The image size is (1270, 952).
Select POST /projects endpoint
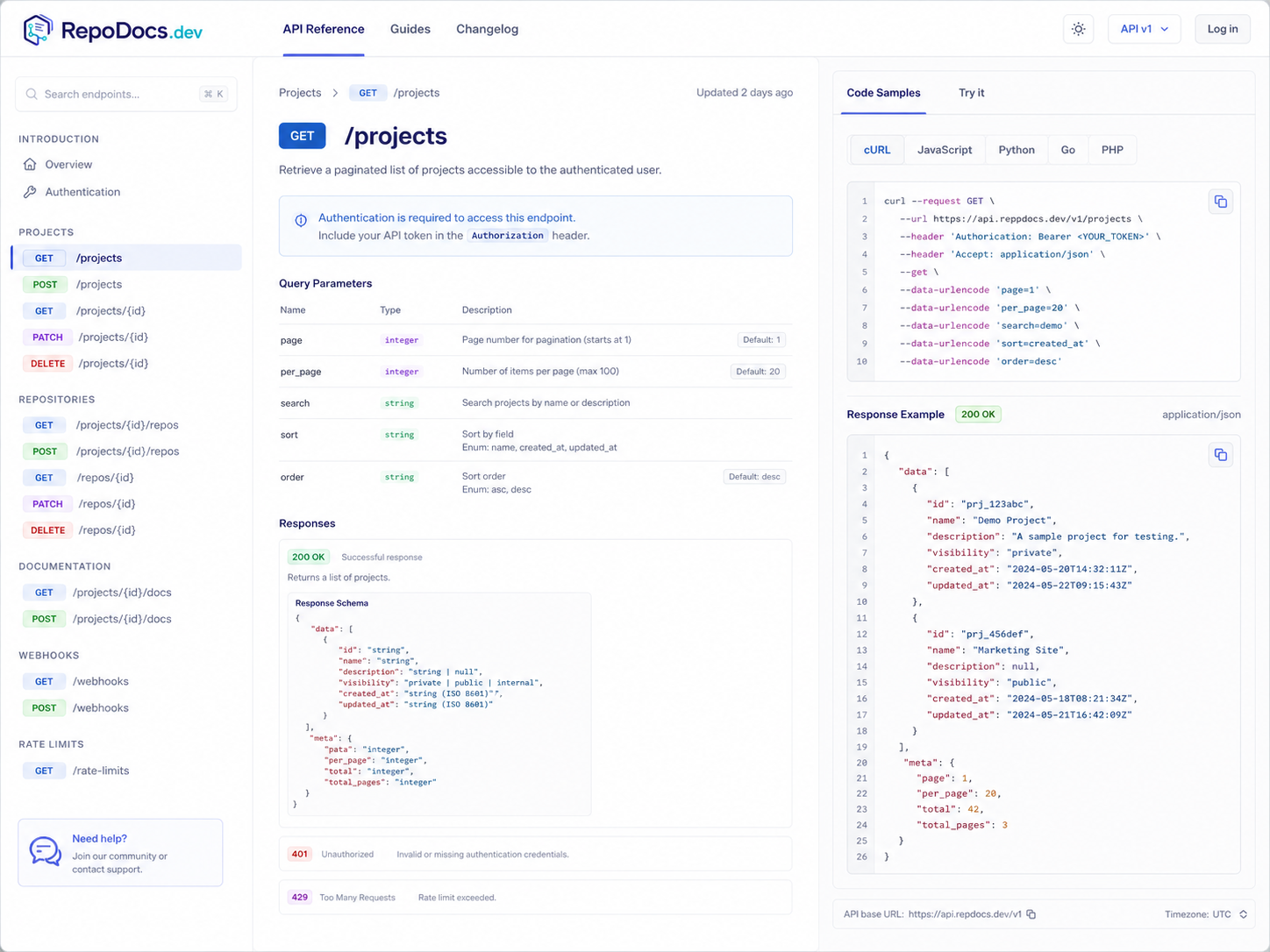[72, 284]
